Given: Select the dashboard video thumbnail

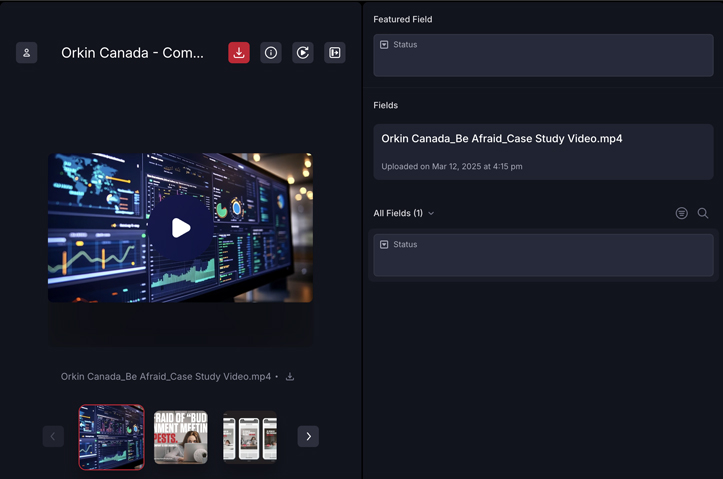Looking at the screenshot, I should coord(112,437).
